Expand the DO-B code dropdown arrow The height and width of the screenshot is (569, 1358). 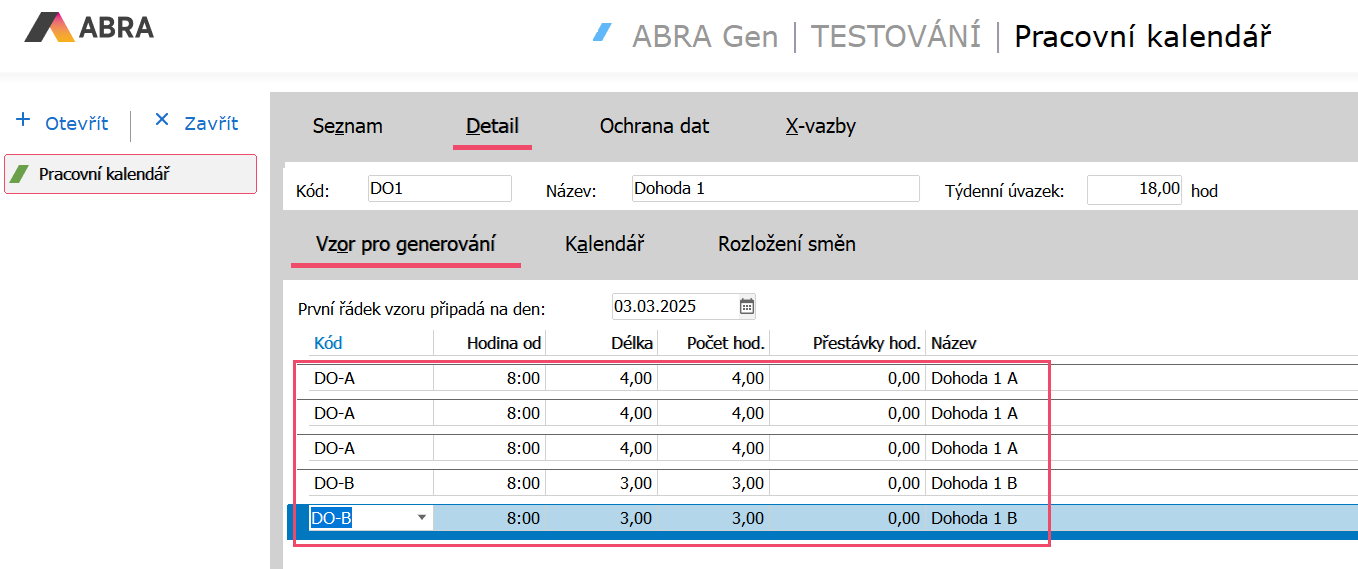pyautogui.click(x=421, y=518)
